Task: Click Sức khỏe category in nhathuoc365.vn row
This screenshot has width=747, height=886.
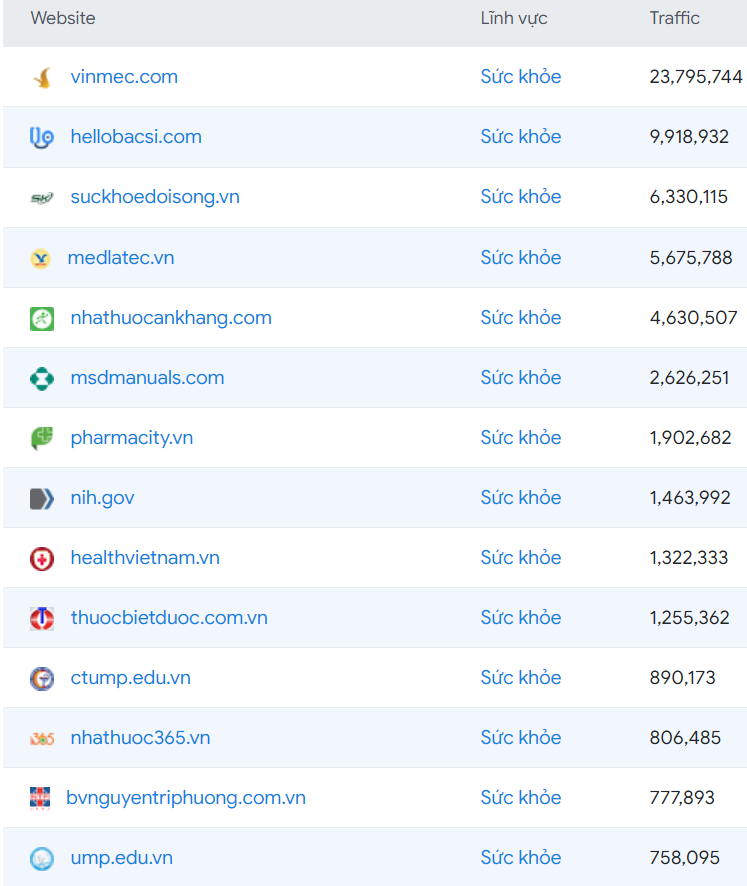Action: point(521,737)
